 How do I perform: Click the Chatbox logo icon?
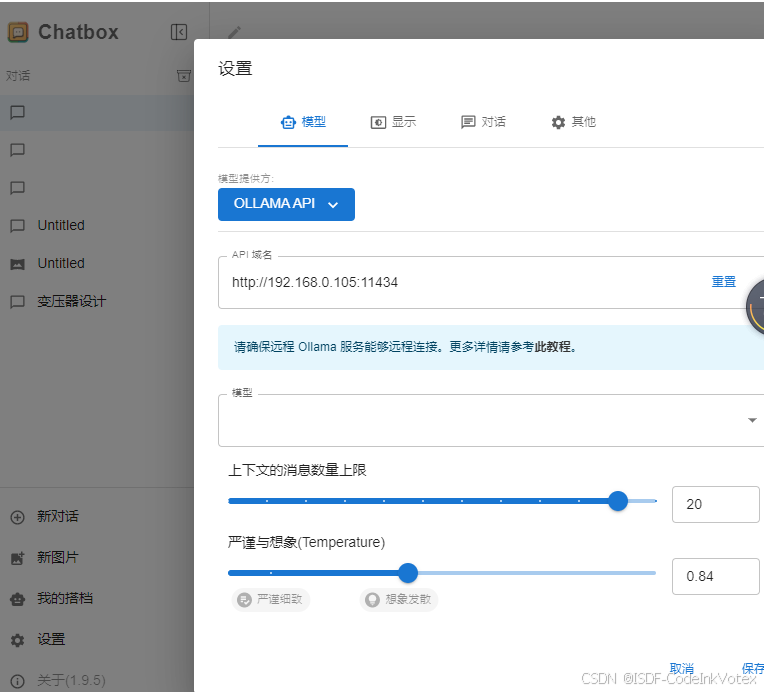tap(18, 32)
